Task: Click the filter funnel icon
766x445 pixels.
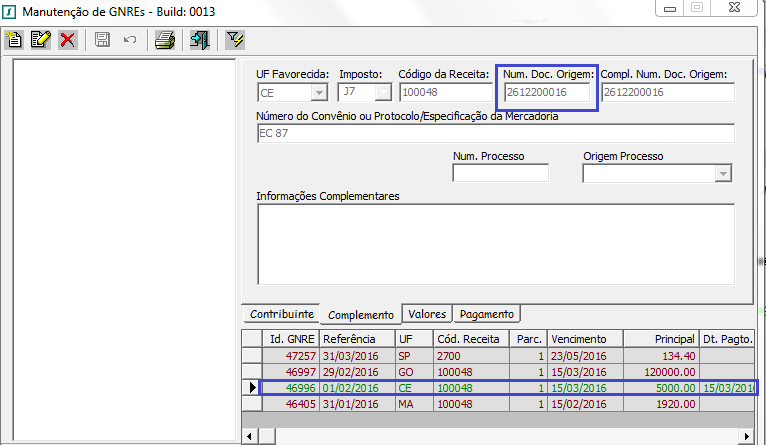Action: 235,40
